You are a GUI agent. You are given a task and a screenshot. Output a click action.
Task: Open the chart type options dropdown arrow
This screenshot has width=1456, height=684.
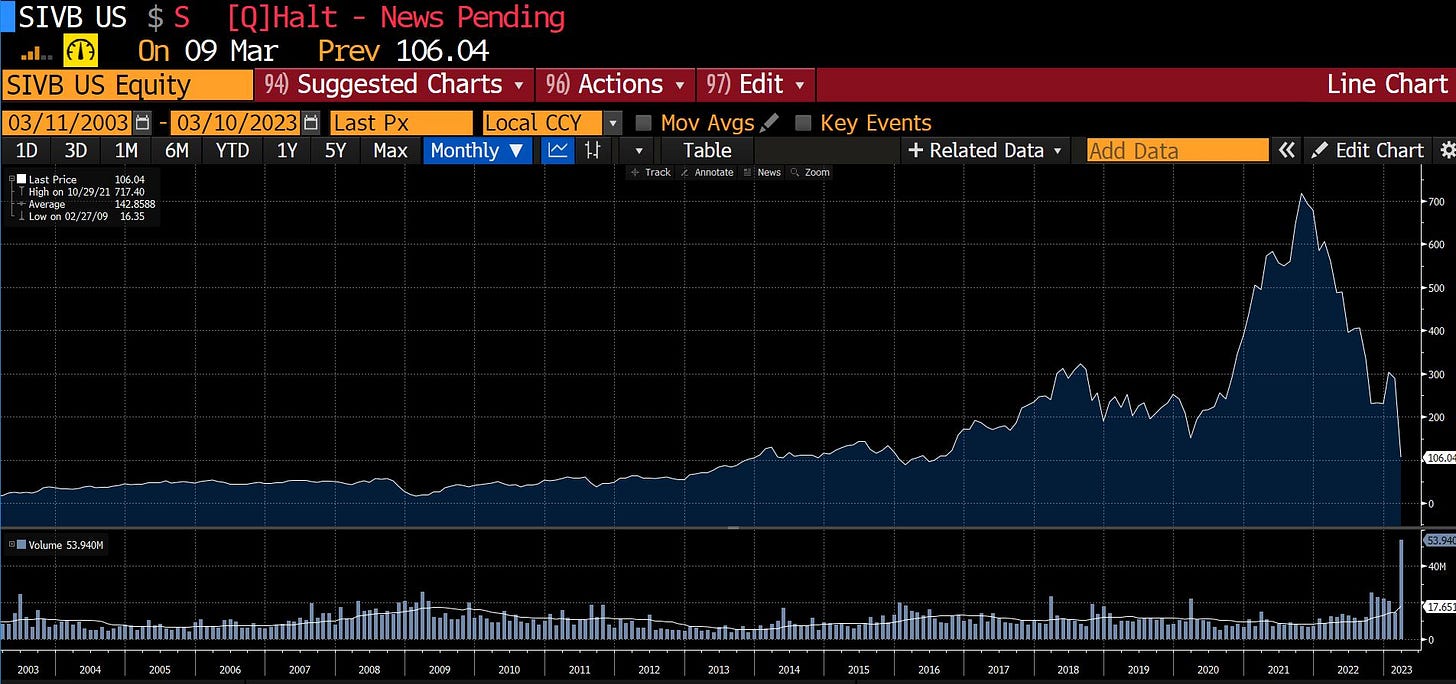[638, 150]
